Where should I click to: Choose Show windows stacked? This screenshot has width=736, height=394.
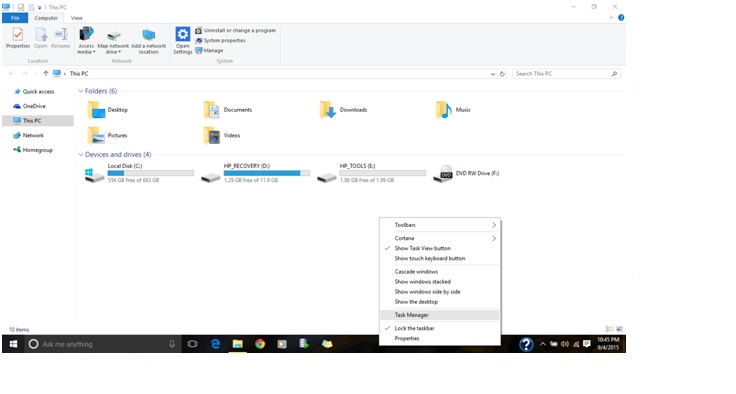click(x=440, y=282)
